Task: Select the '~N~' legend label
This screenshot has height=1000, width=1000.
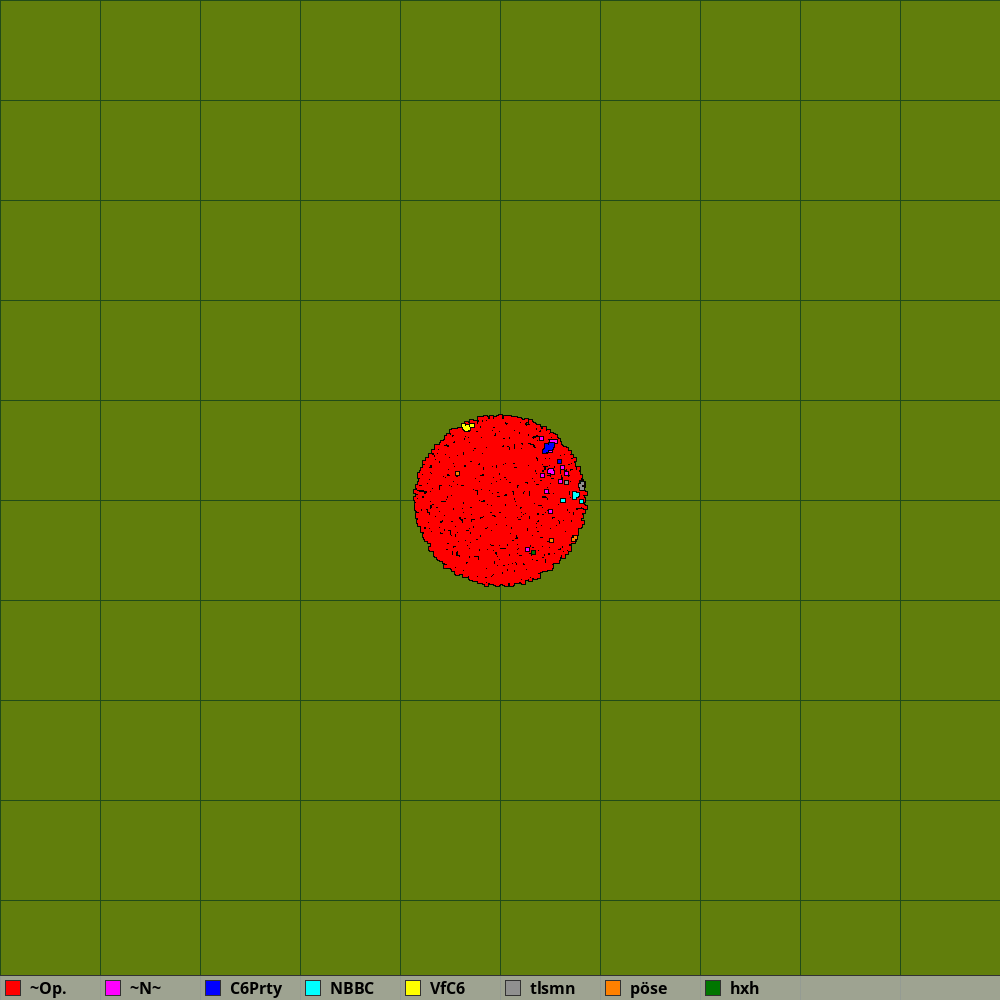Action: point(145,988)
